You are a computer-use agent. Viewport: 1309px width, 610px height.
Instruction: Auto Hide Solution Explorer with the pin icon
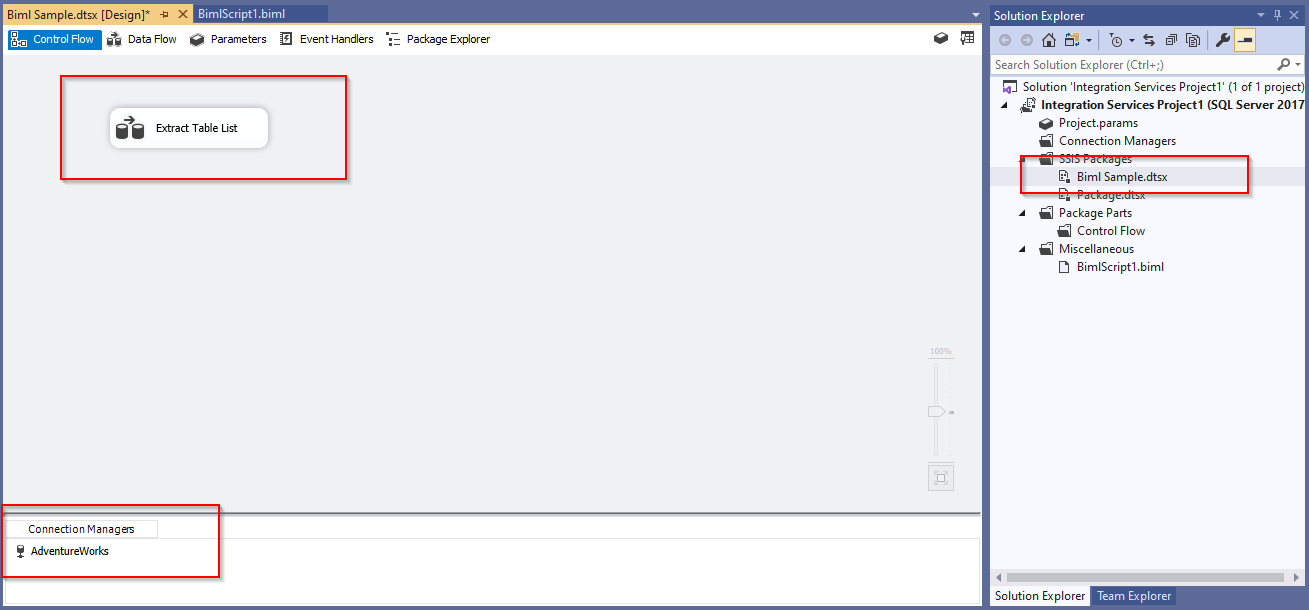click(x=1277, y=15)
